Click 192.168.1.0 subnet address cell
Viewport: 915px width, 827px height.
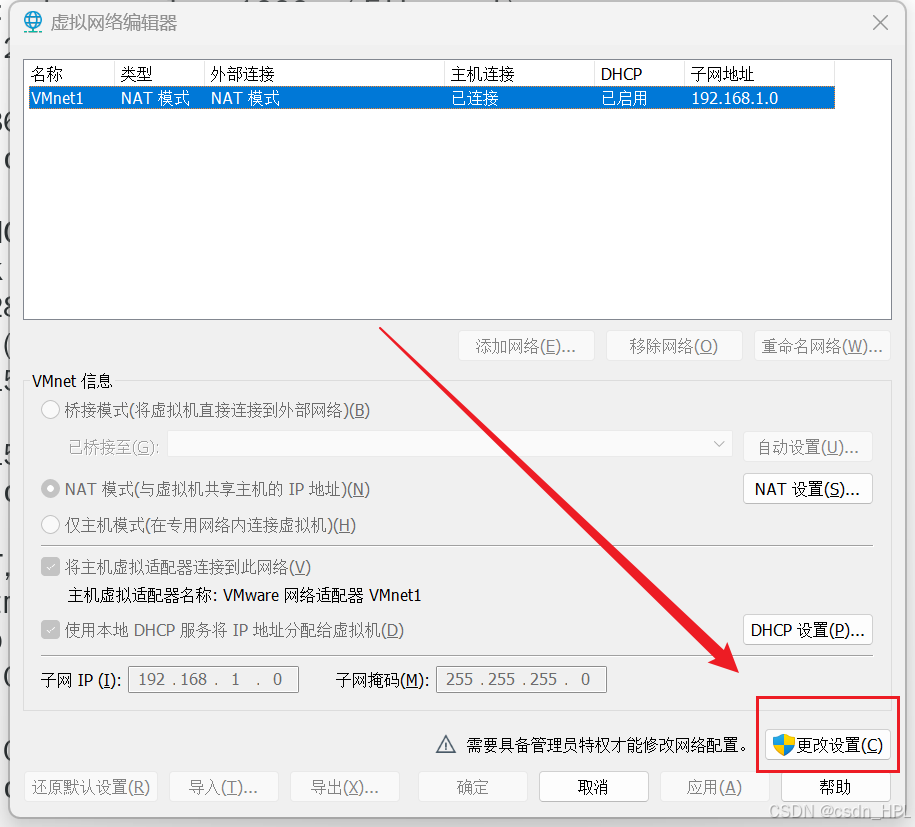735,98
